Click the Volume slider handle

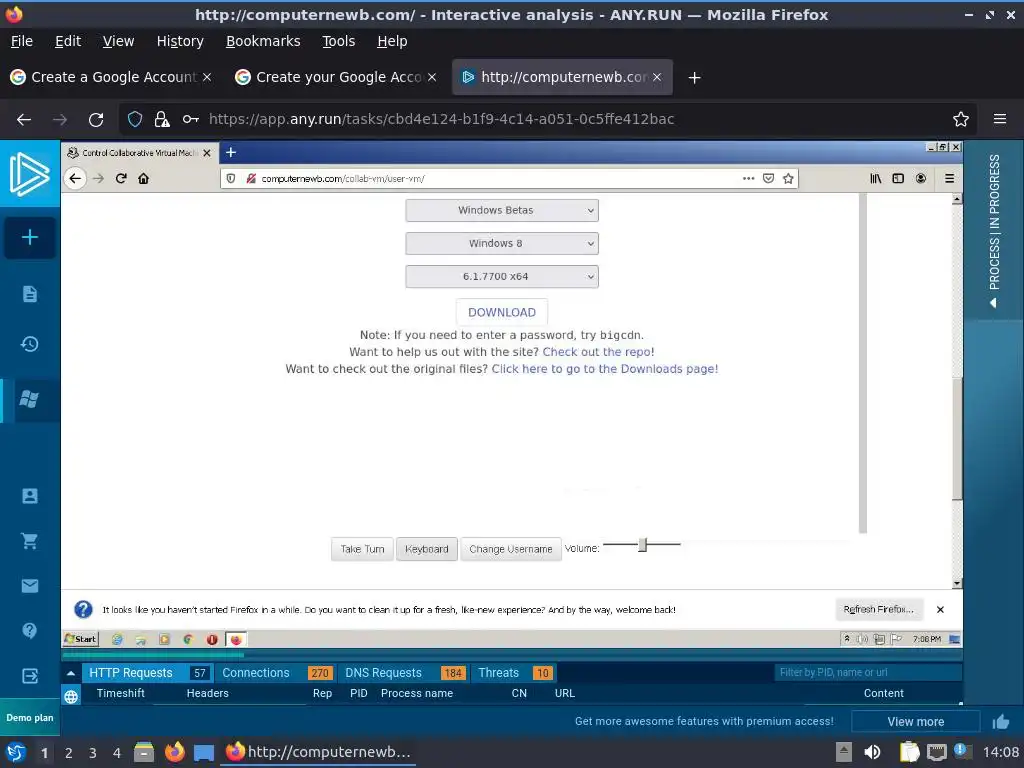pyautogui.click(x=643, y=545)
